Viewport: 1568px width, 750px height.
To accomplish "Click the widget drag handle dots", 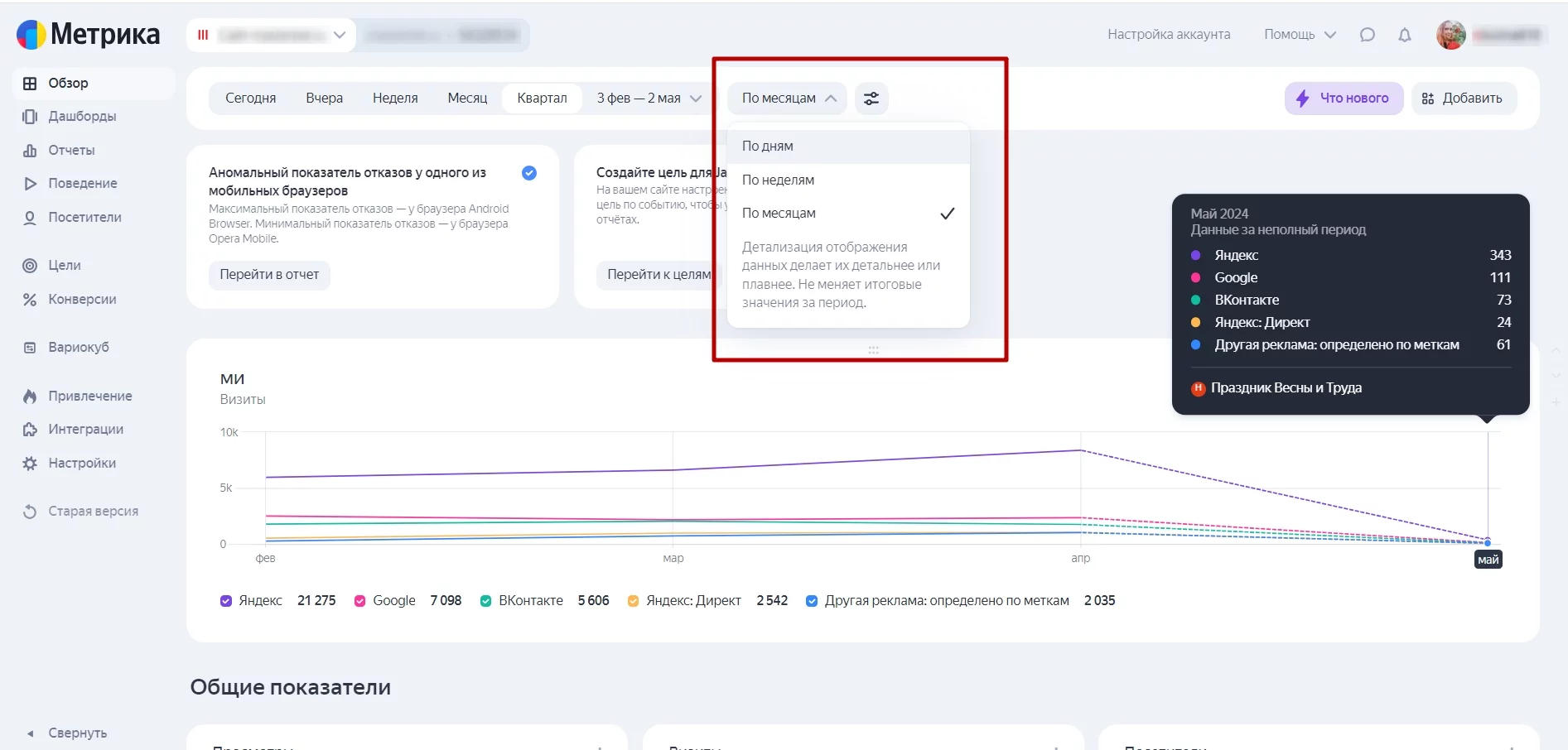I will (x=873, y=350).
